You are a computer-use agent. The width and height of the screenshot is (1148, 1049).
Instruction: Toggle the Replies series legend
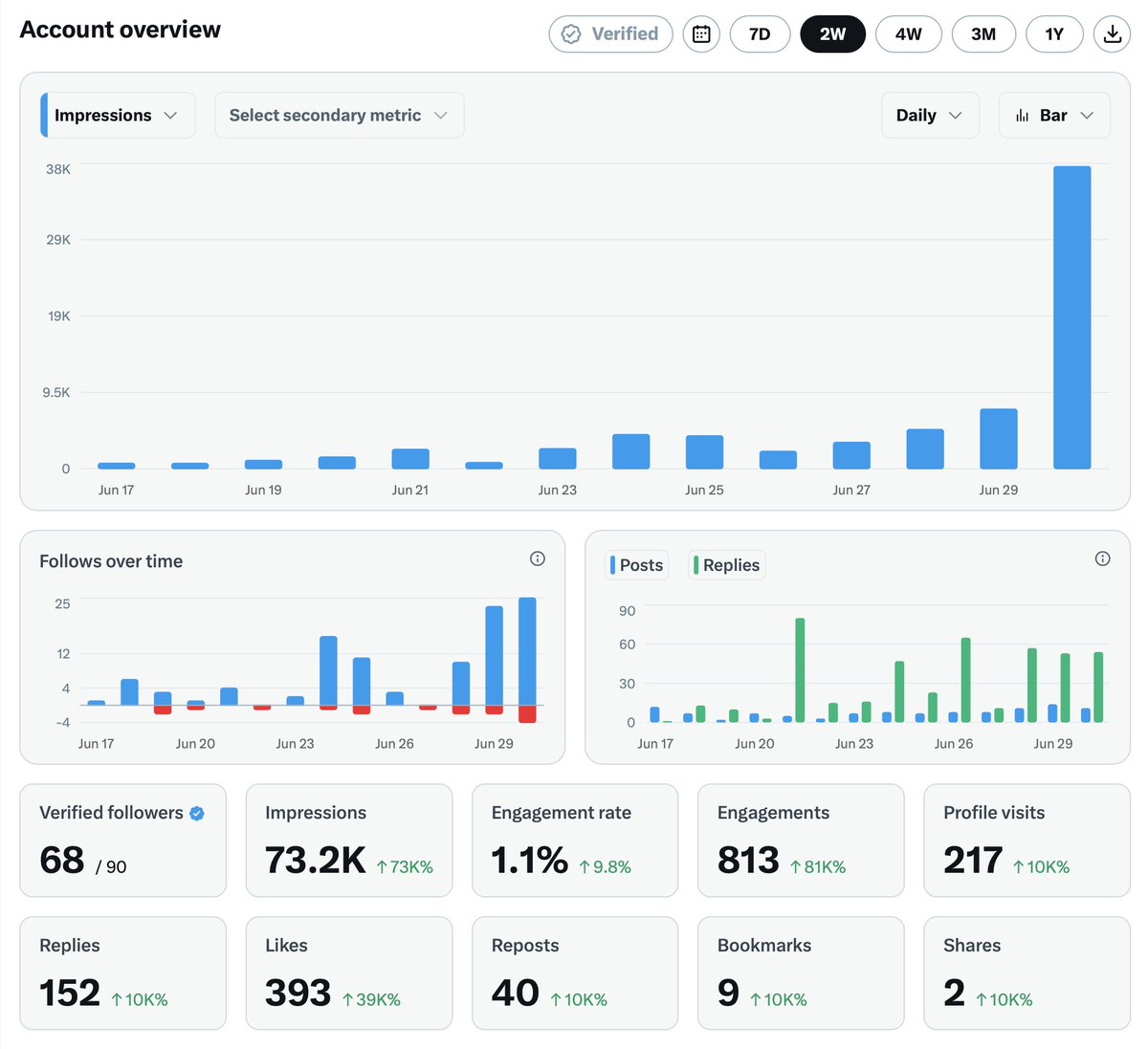click(x=727, y=565)
